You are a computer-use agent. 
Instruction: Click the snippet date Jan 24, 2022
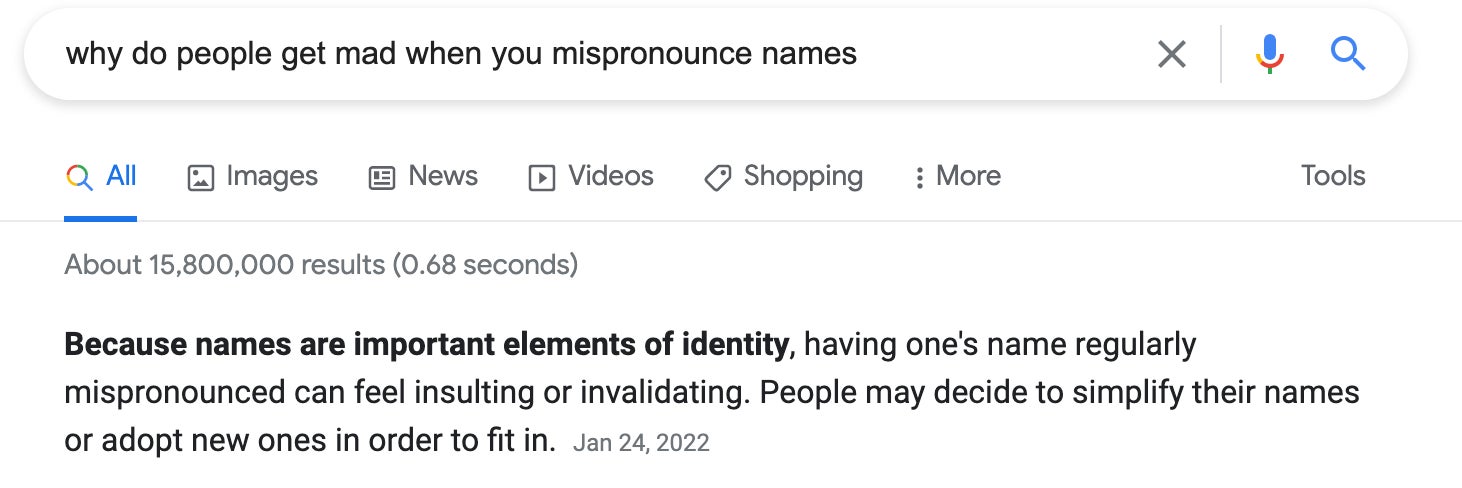coord(641,443)
